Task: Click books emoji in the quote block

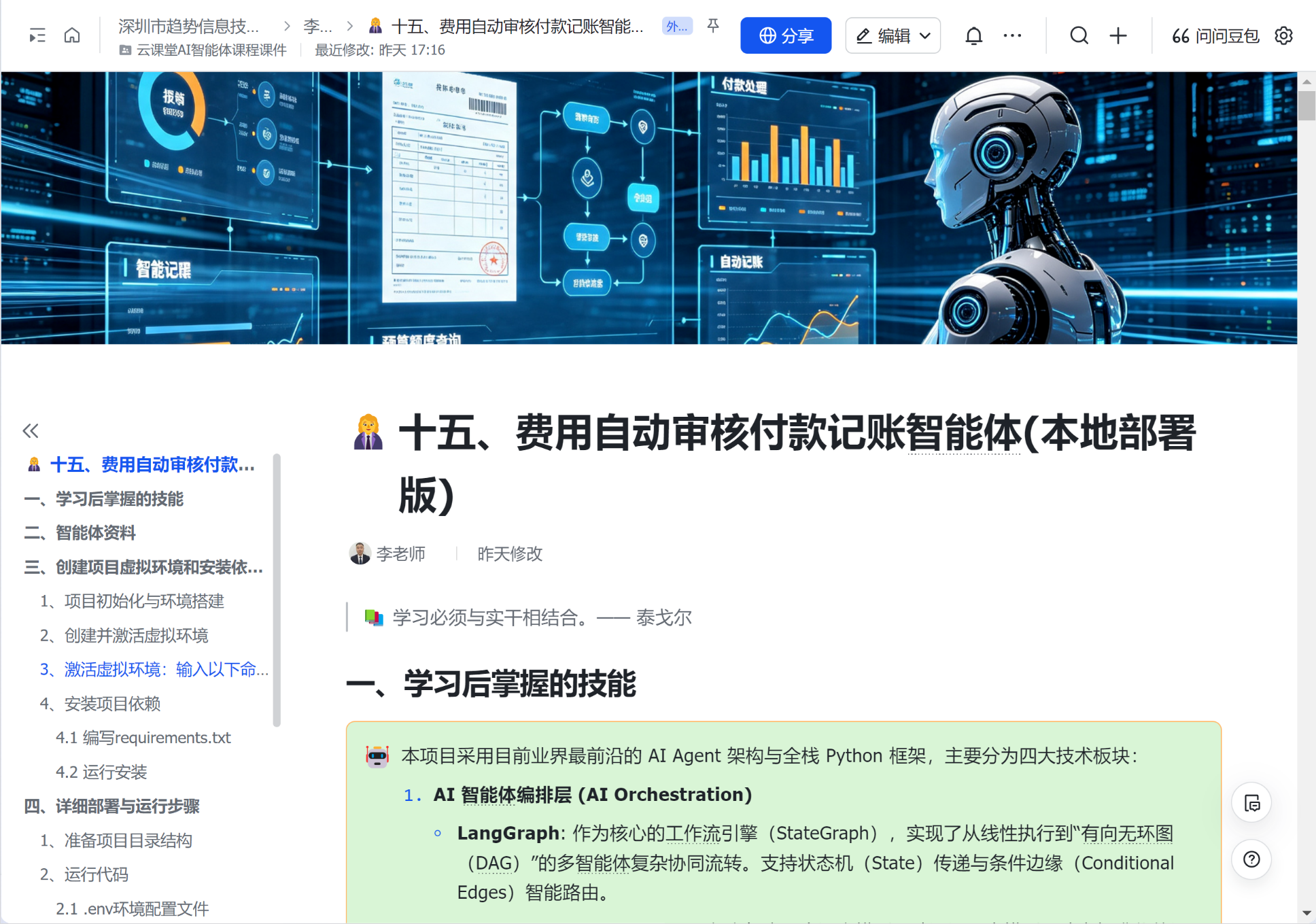Action: point(374,617)
